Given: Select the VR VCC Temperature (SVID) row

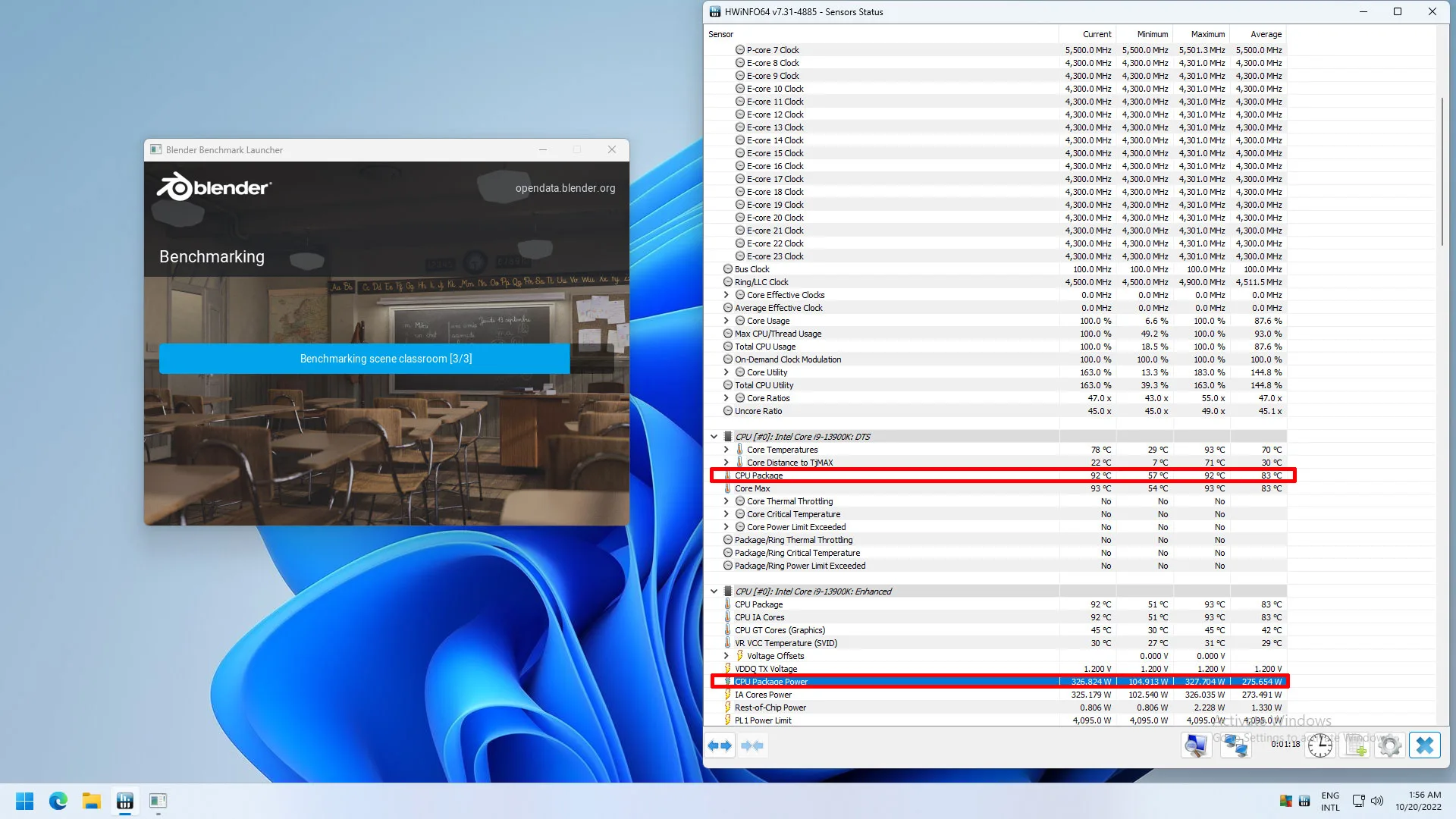Looking at the screenshot, I should tap(995, 643).
